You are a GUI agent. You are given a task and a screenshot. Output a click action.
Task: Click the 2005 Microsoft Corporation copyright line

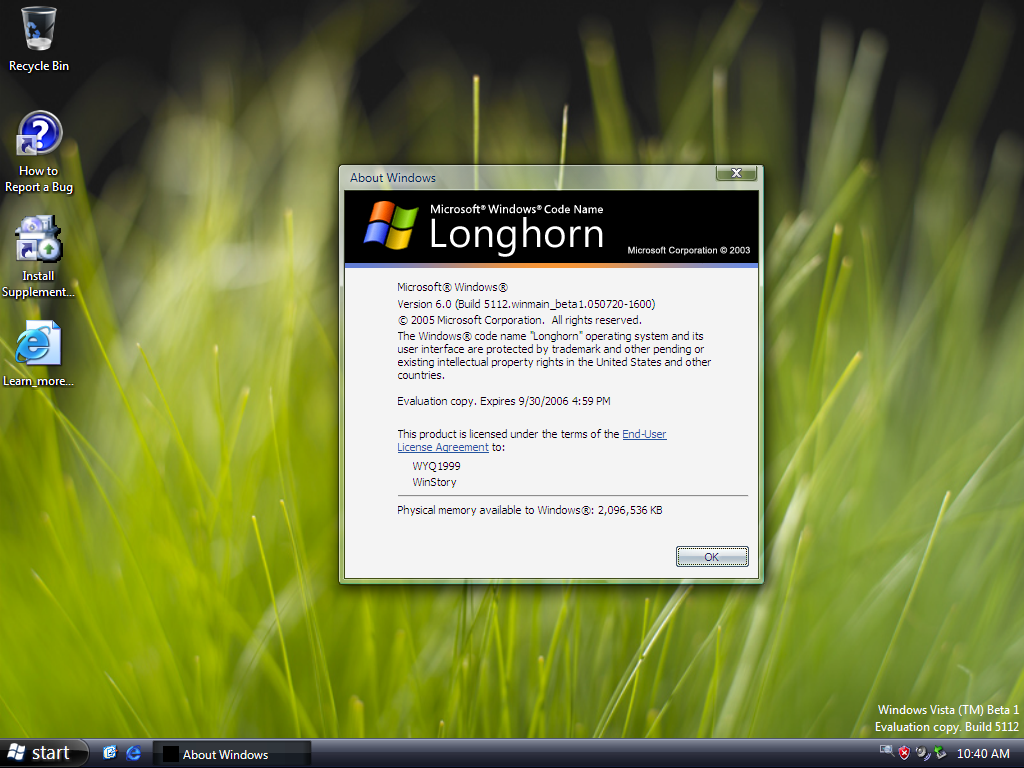tap(519, 320)
